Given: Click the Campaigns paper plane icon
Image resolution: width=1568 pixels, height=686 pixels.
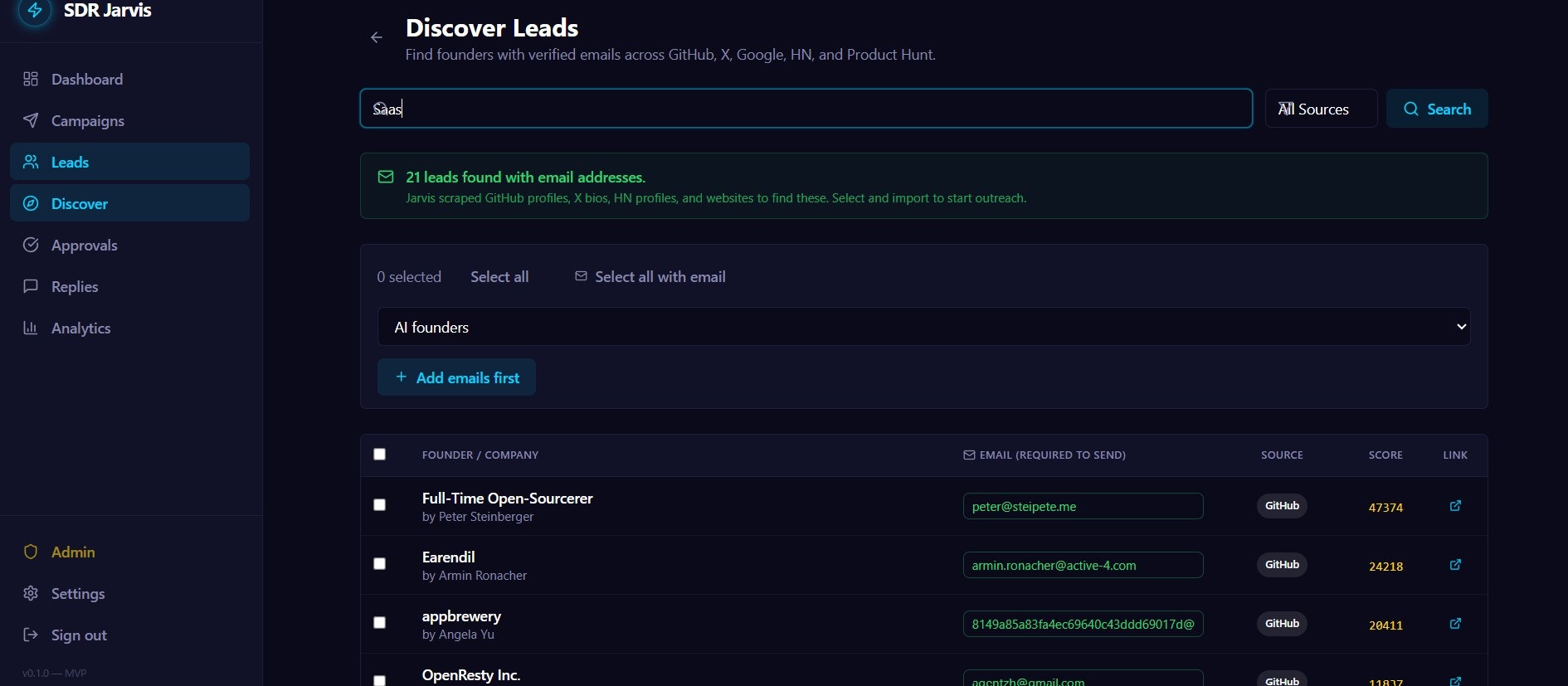Looking at the screenshot, I should coord(31,120).
